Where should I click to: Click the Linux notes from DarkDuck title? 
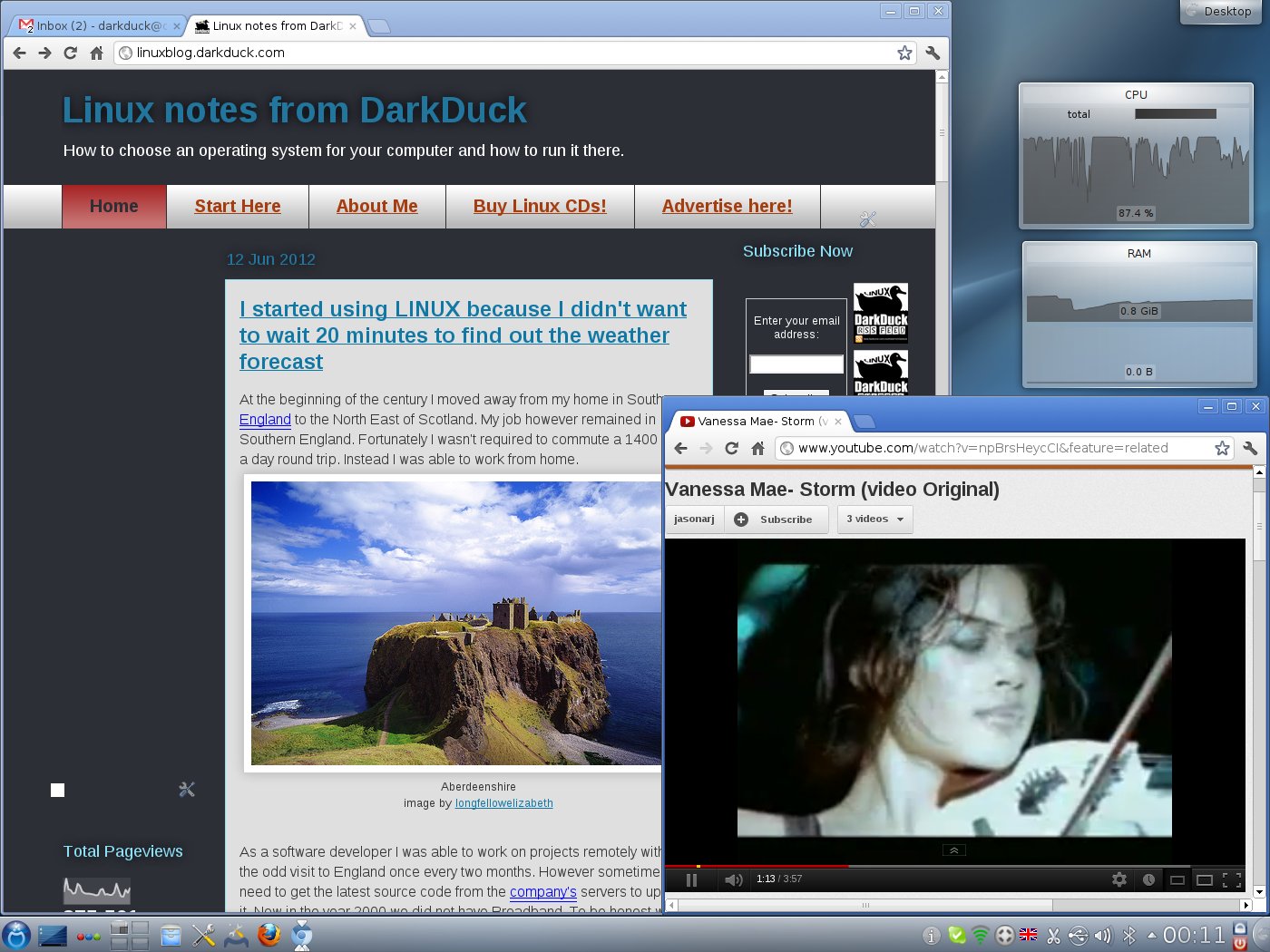coord(294,110)
